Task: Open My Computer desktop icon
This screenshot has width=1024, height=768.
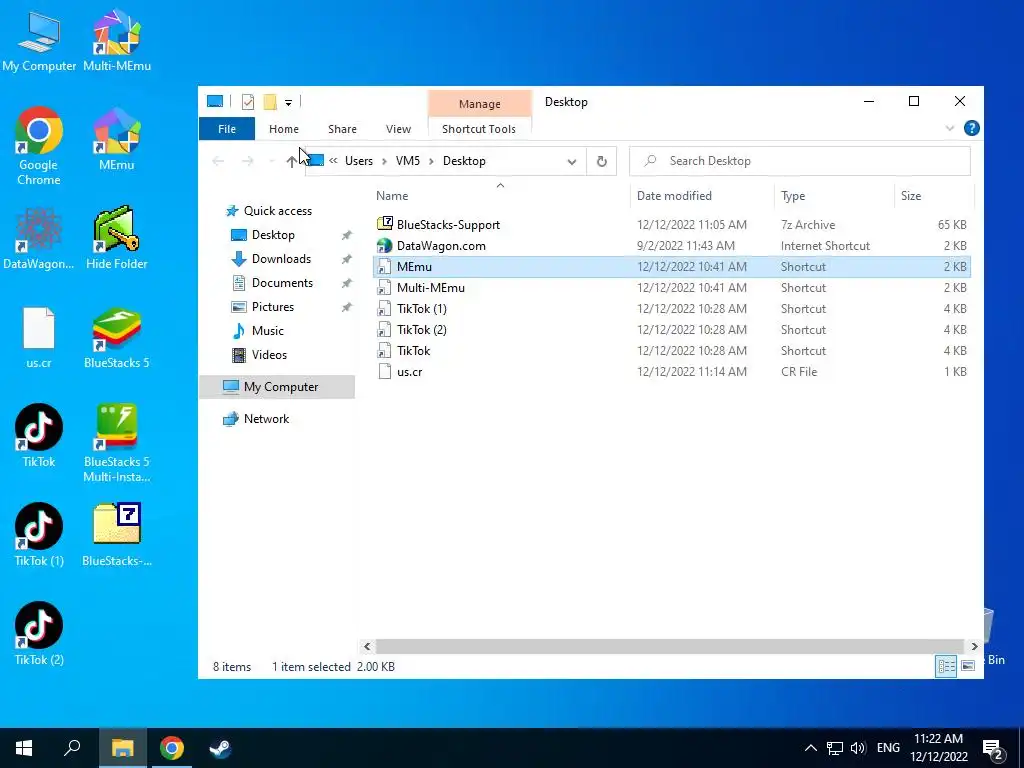Action: point(39,40)
